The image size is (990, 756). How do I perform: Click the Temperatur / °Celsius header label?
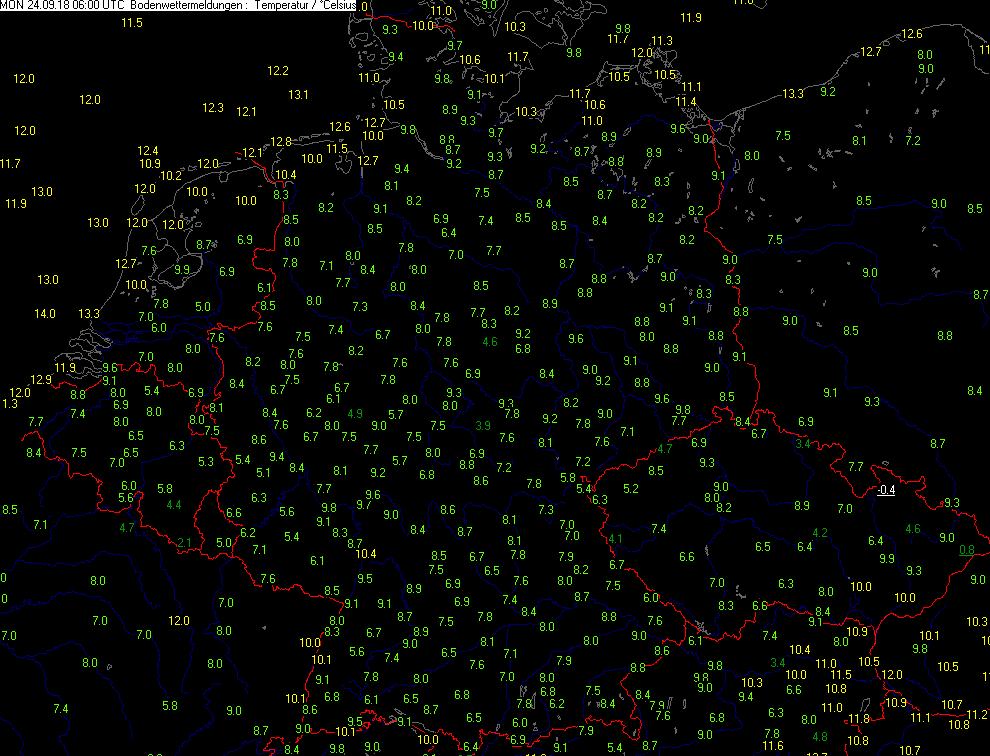(x=307, y=6)
